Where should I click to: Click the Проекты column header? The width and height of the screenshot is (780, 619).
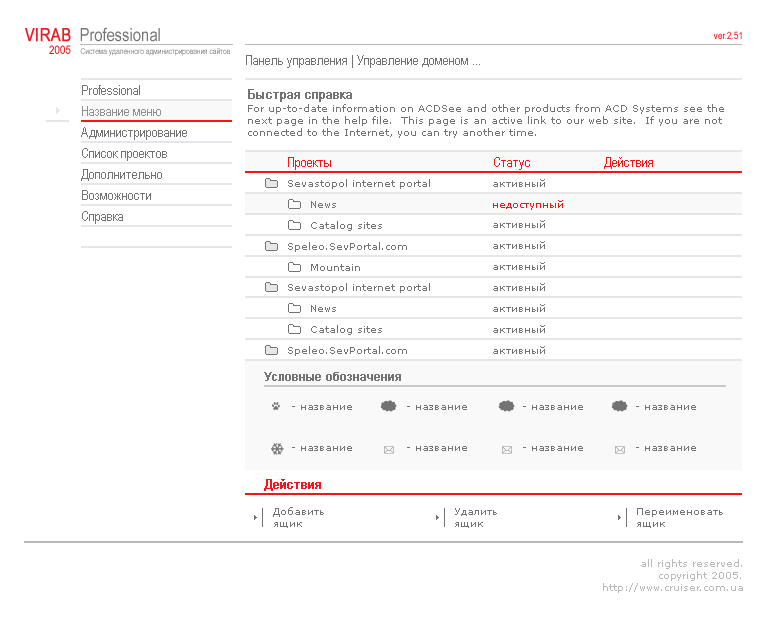(x=309, y=163)
